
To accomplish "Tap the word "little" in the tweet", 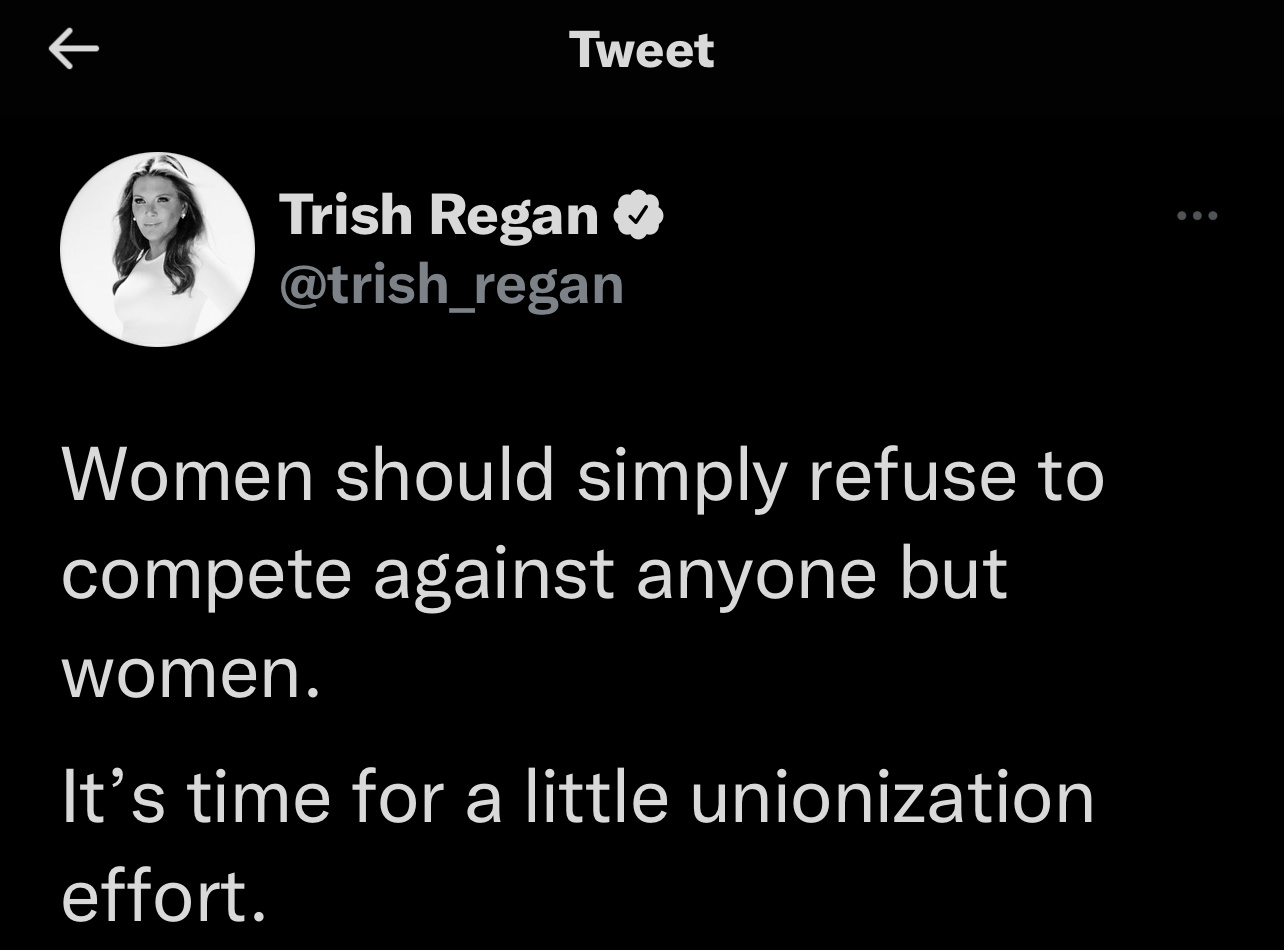I will point(595,796).
